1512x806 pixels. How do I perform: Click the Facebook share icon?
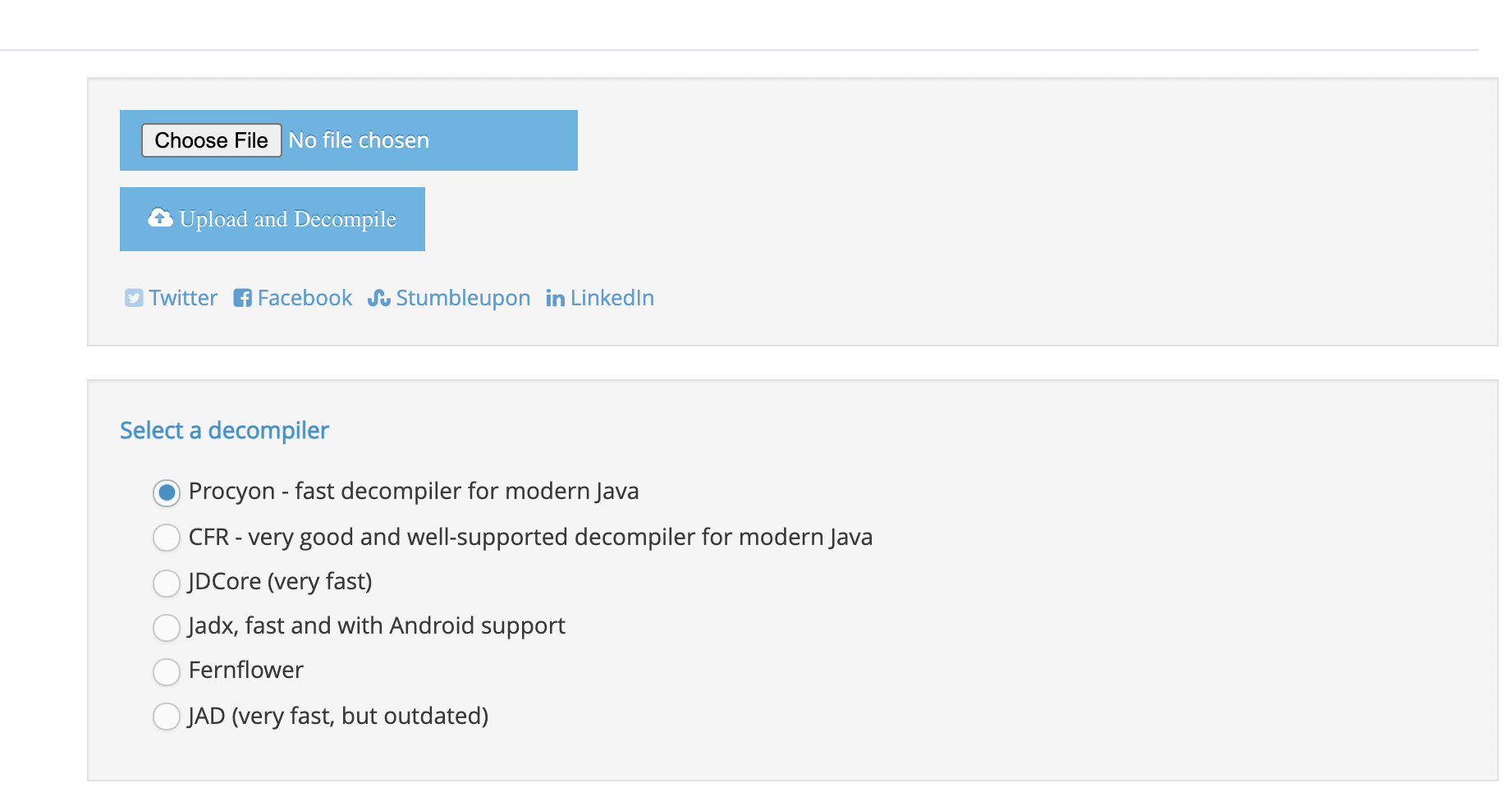[242, 298]
